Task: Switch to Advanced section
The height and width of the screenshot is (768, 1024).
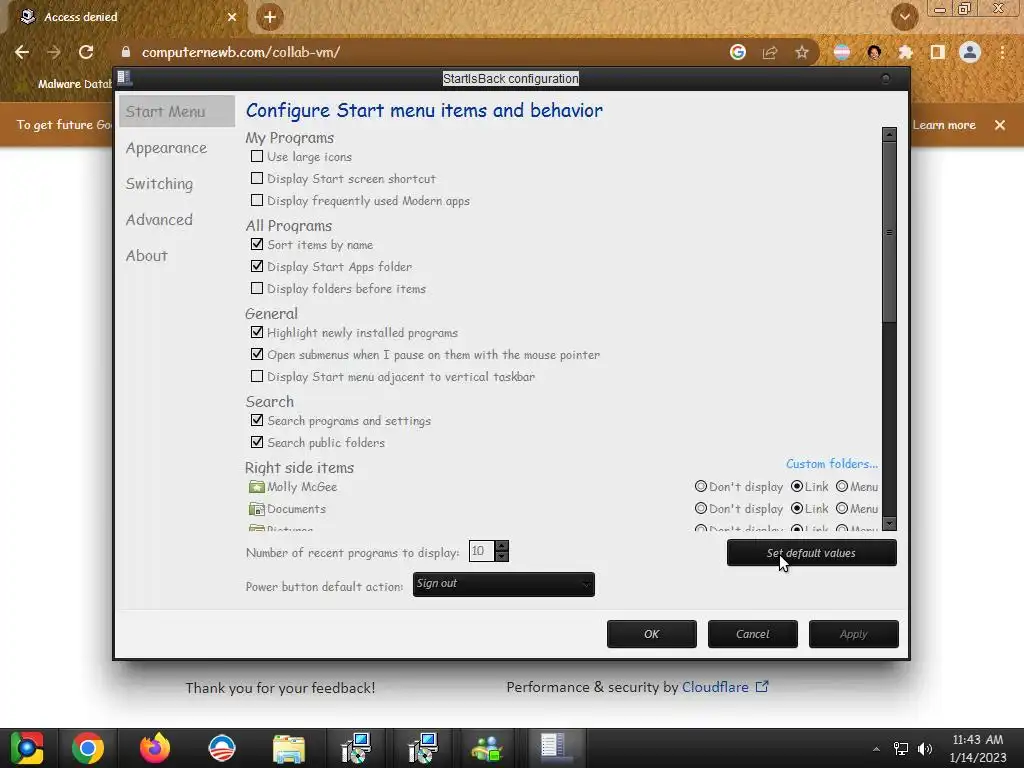Action: [159, 220]
